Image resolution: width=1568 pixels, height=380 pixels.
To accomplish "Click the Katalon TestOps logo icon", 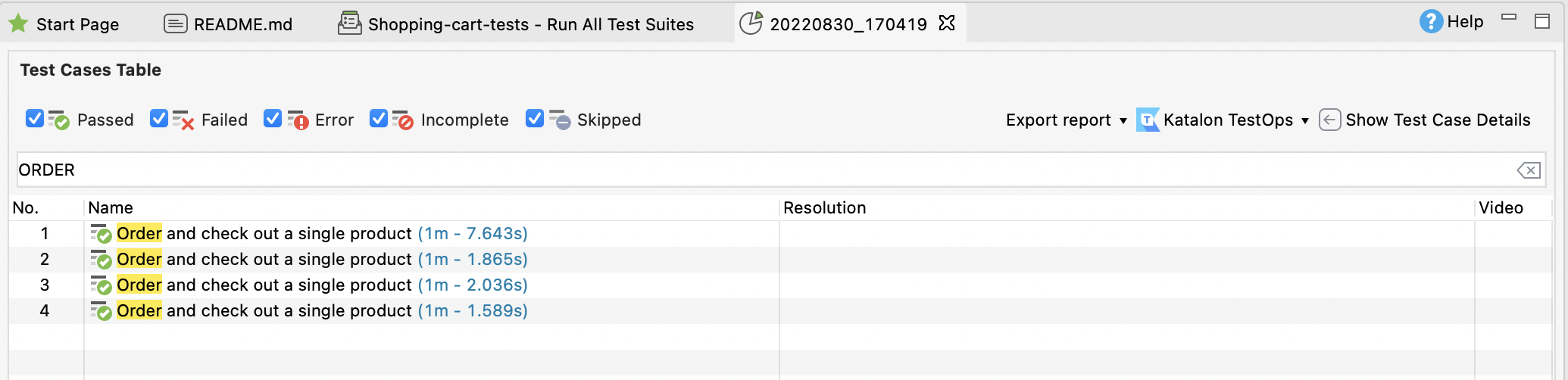I will (1148, 120).
